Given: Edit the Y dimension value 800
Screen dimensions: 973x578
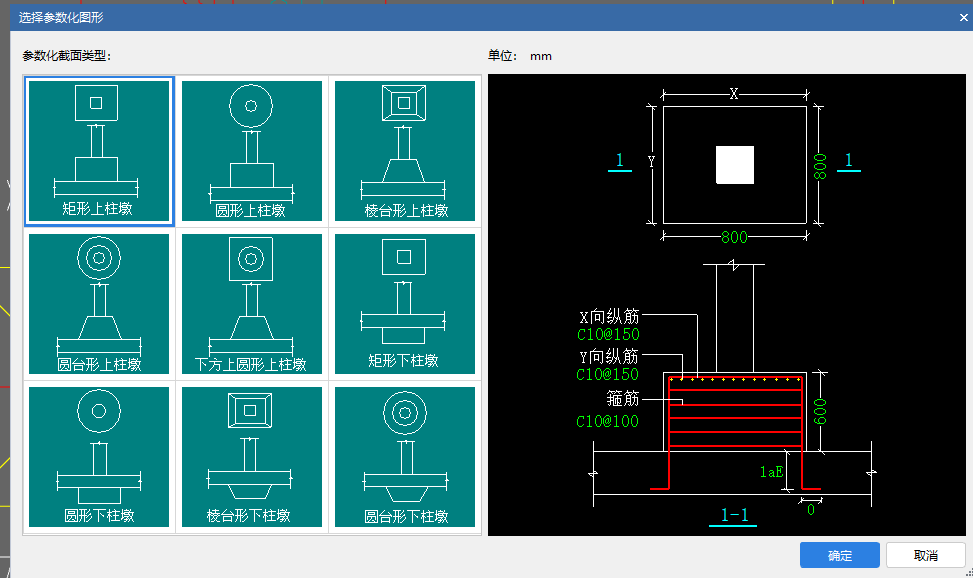Looking at the screenshot, I should tap(820, 166).
